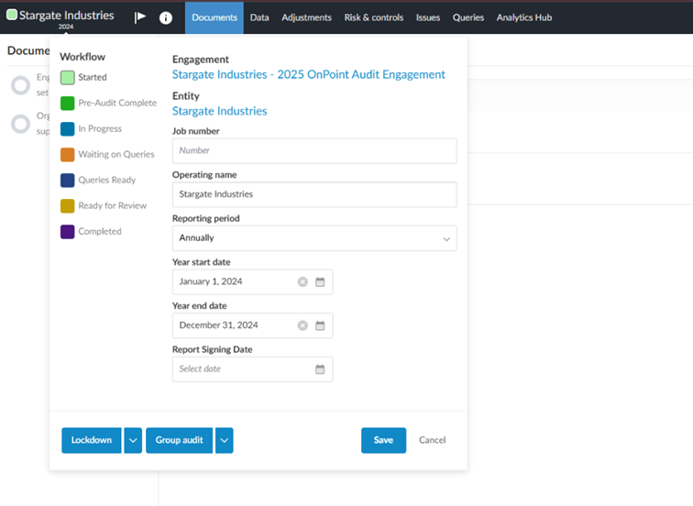Viewport: 693px width, 506px height.
Task: Choose the Queries Ready dark blue swatch
Action: [x=67, y=180]
